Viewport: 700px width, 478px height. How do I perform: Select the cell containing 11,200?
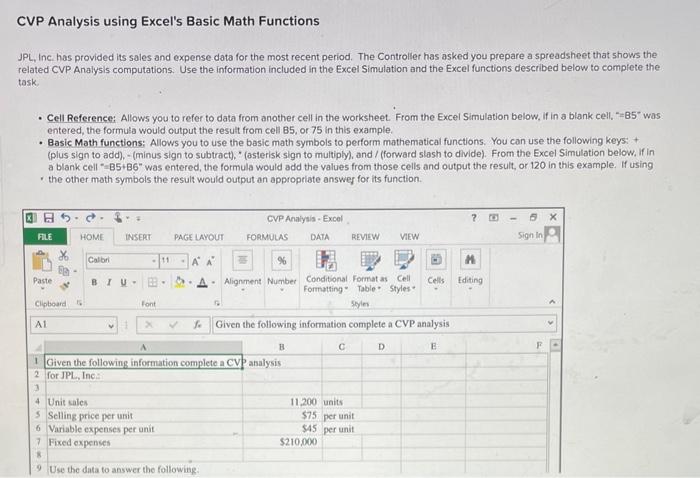point(282,402)
